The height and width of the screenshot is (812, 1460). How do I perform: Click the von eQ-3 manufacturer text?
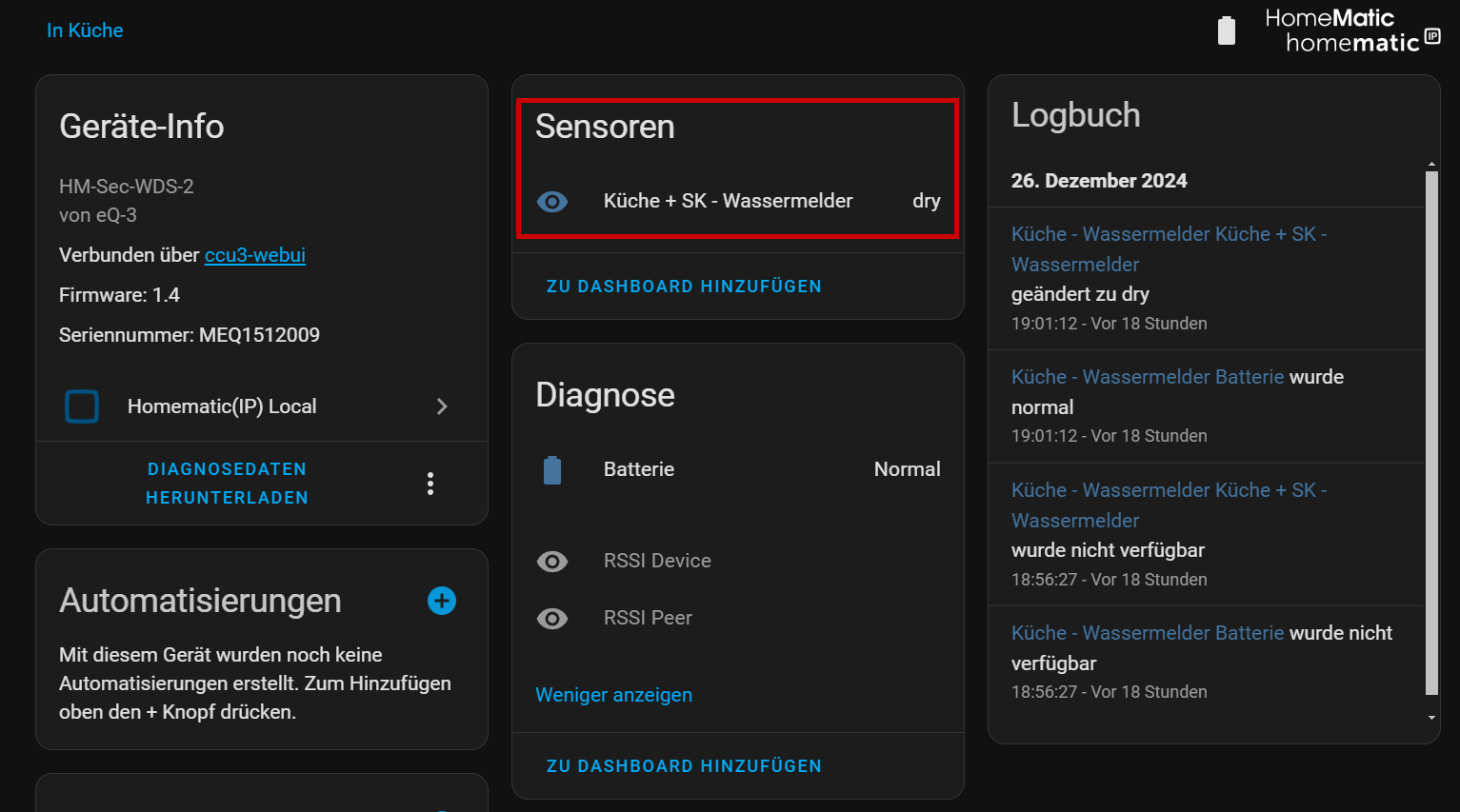(98, 215)
